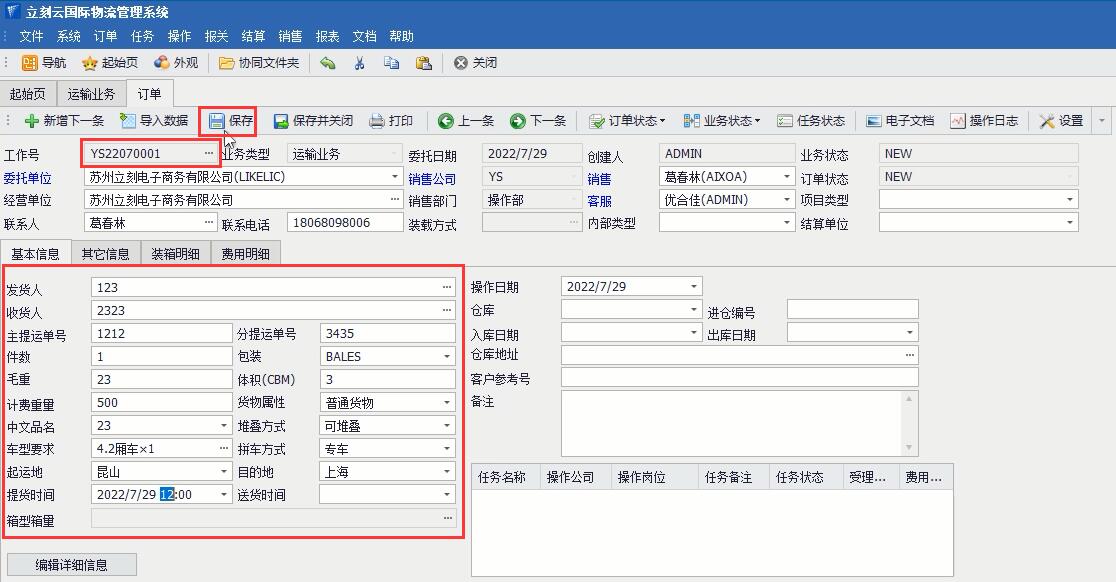Click Save and Close (保存并关闭) icon
Screen dimensions: 1116x582
click(x=281, y=121)
